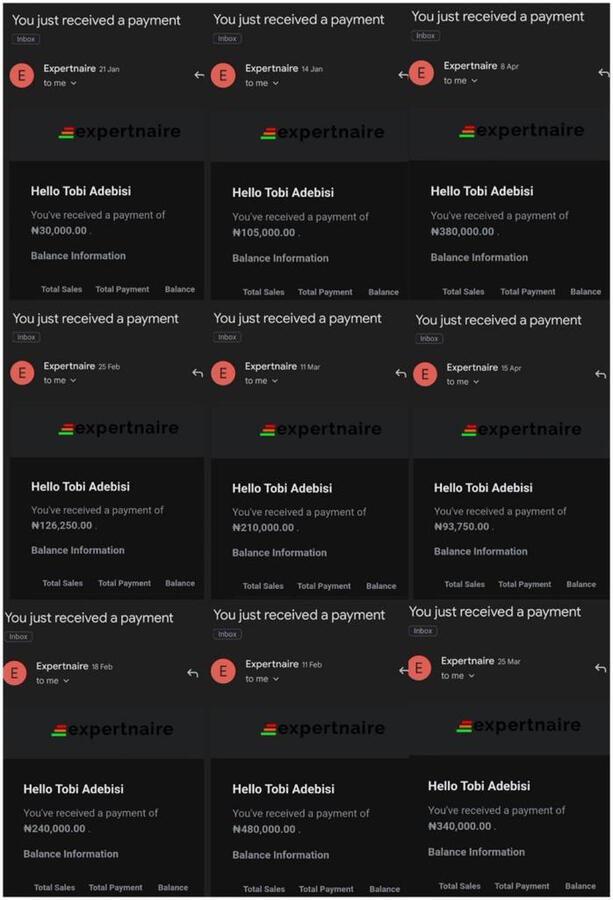The height and width of the screenshot is (900, 613).
Task: Click Inbox label on 21 Jan email
Action: (x=27, y=39)
